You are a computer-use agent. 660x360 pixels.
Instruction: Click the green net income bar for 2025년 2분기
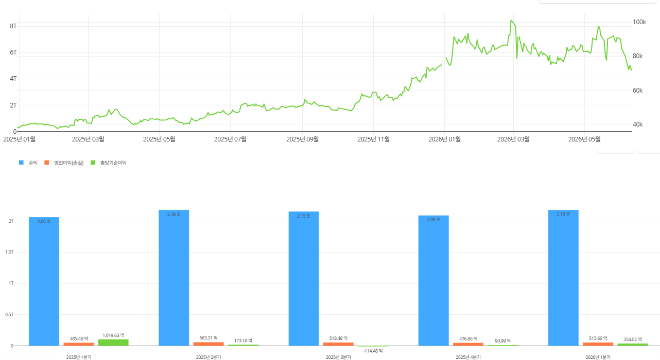[x=243, y=345]
